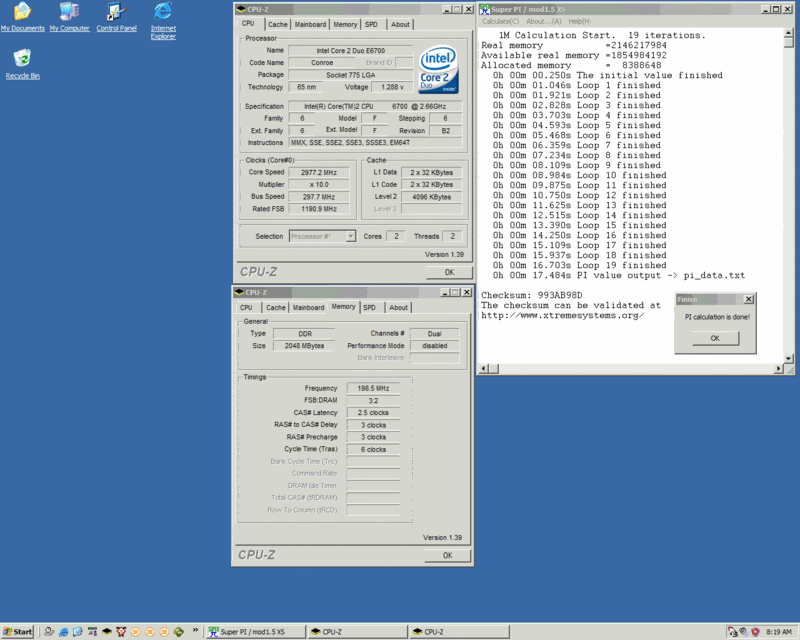Activate Super PI / mod1.5 XS taskbar button
800x640 pixels.
256,632
